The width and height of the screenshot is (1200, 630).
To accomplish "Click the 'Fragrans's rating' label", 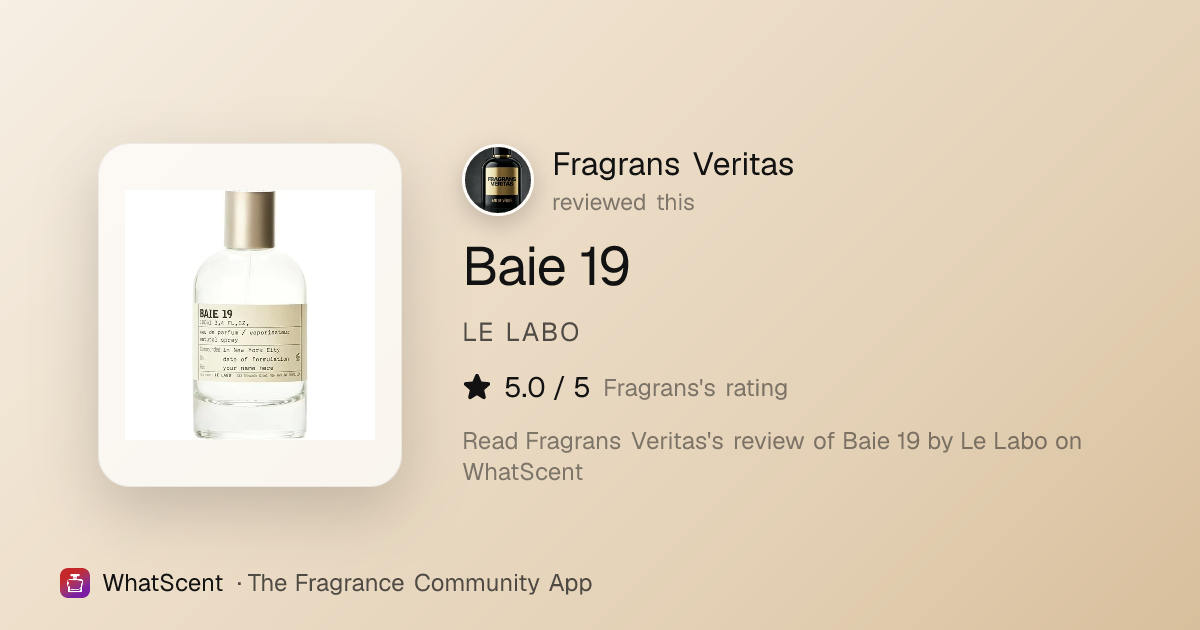I will (696, 388).
